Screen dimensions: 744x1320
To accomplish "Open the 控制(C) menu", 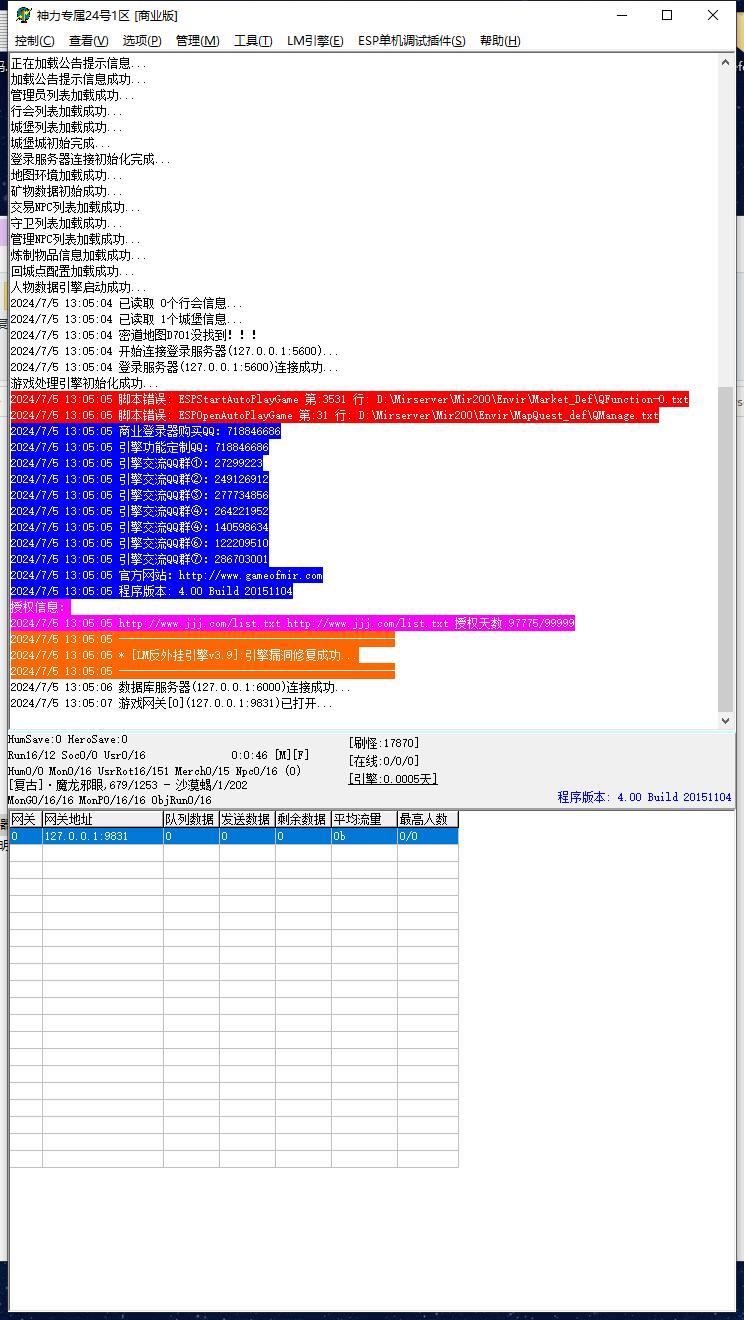I will click(x=35, y=41).
